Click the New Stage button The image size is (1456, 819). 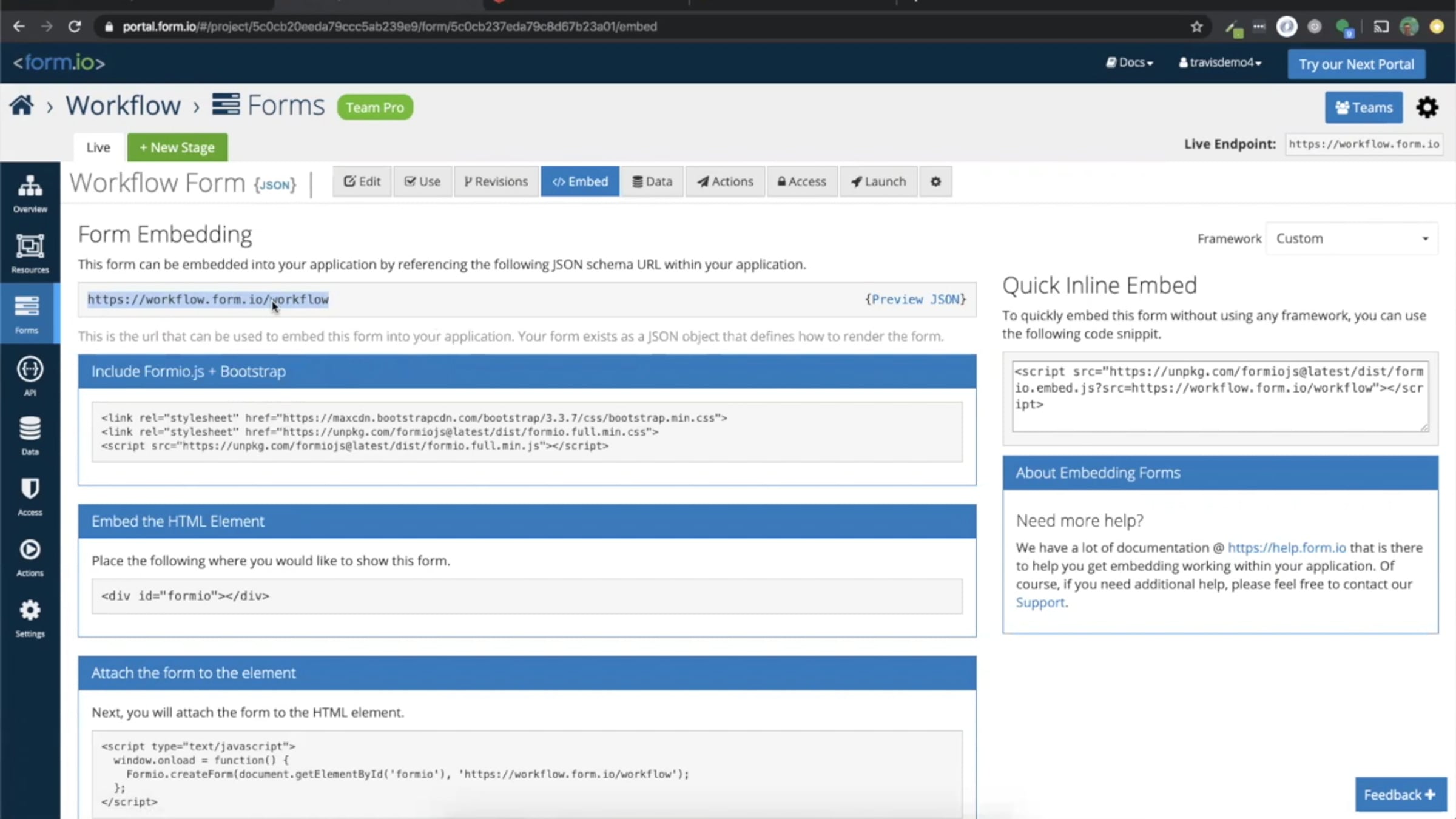click(x=177, y=147)
